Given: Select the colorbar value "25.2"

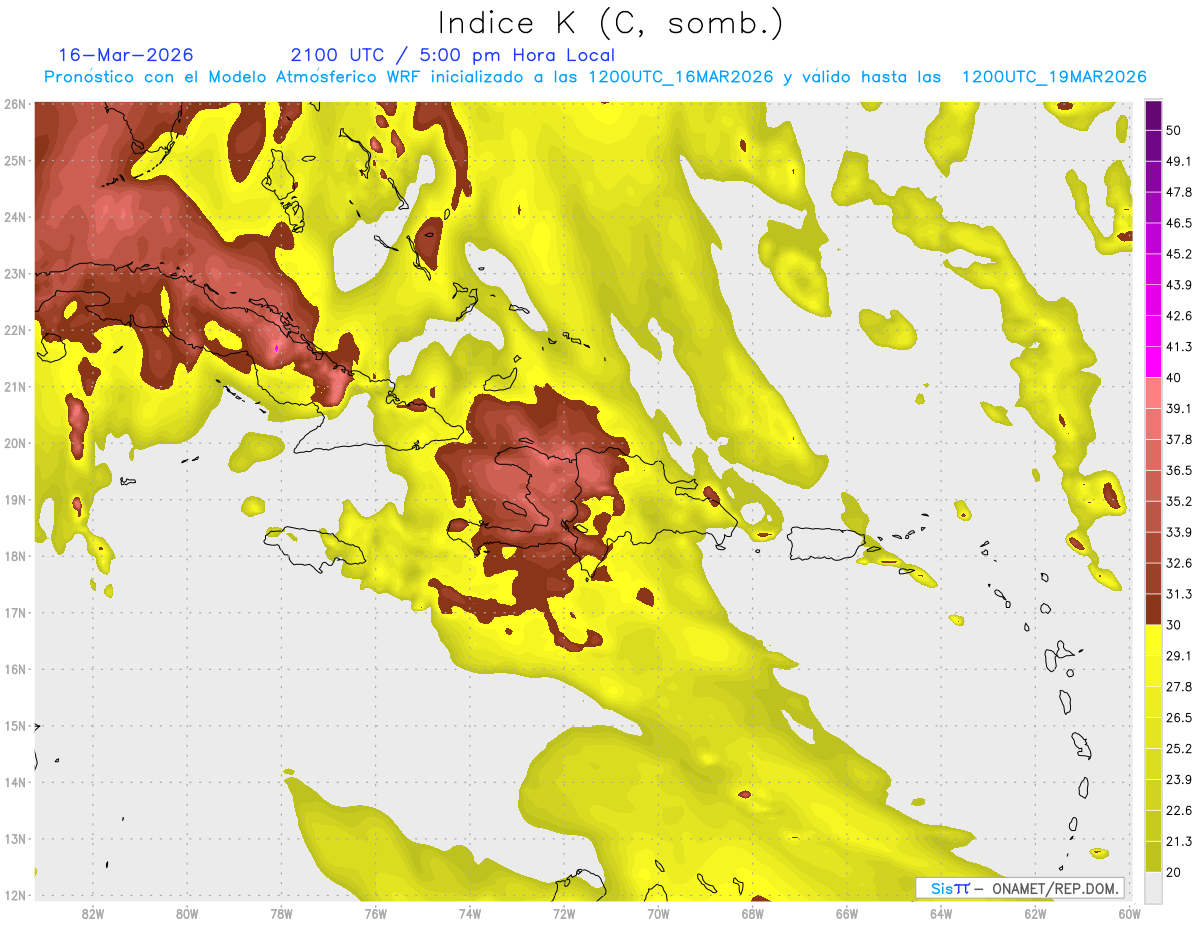Looking at the screenshot, I should (x=1179, y=749).
